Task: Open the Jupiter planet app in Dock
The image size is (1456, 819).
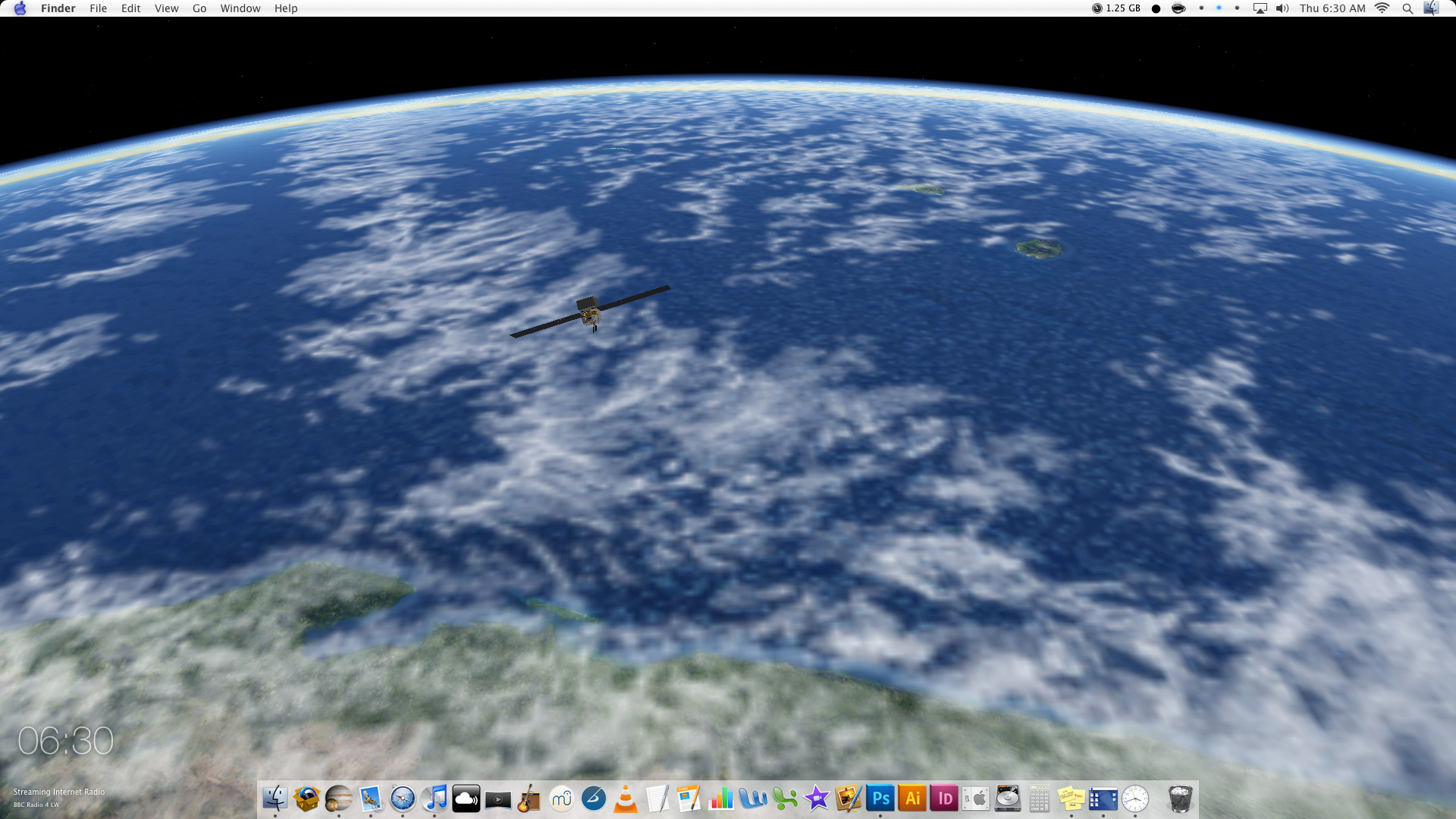Action: coord(339,799)
